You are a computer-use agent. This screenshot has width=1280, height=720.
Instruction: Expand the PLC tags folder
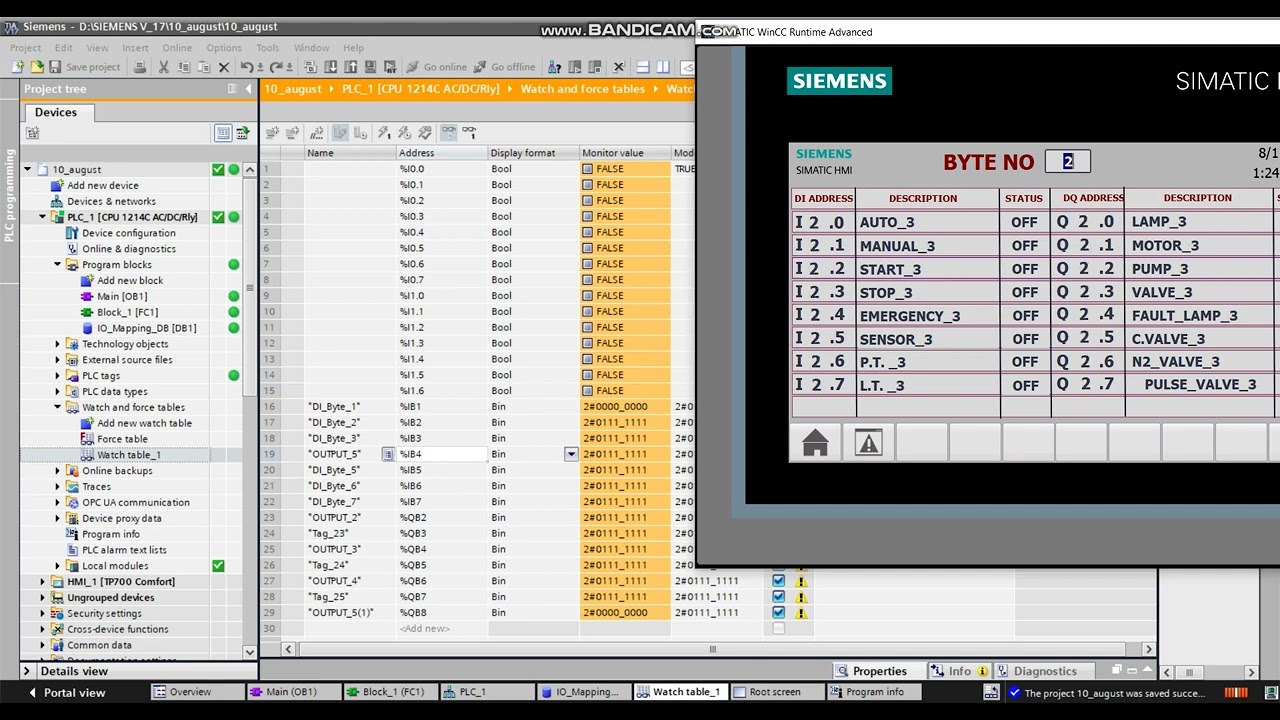58,376
